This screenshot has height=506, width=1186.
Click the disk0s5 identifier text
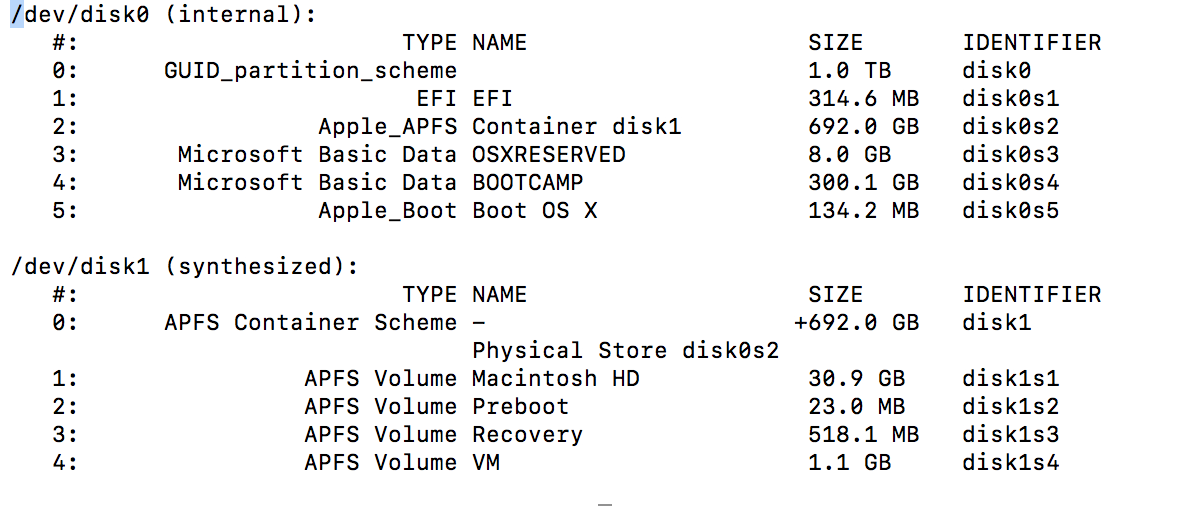click(1010, 211)
